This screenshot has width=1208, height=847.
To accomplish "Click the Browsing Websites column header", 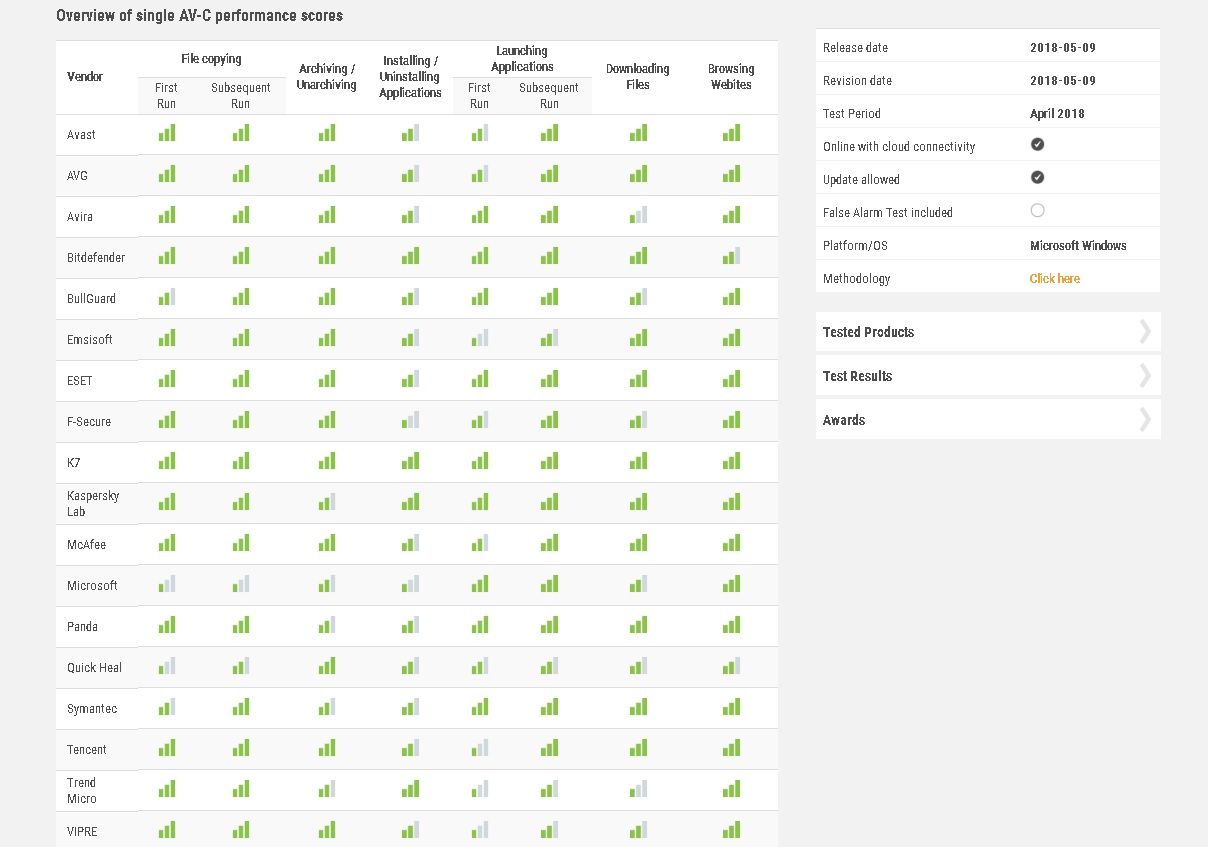I will tap(731, 77).
